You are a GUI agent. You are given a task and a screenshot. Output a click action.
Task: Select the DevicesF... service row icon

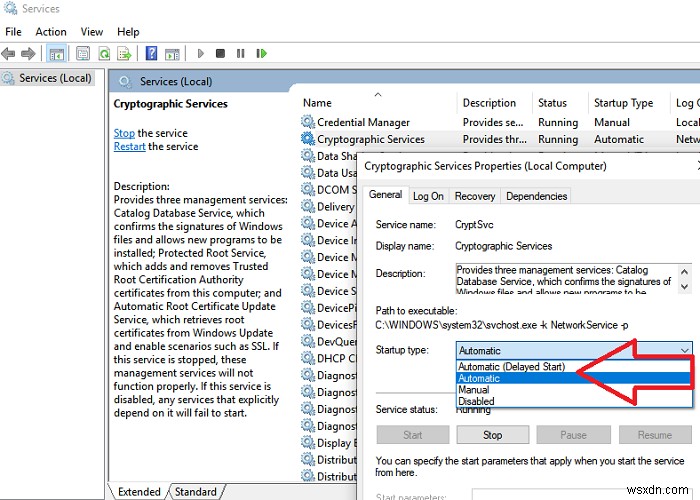[308, 324]
